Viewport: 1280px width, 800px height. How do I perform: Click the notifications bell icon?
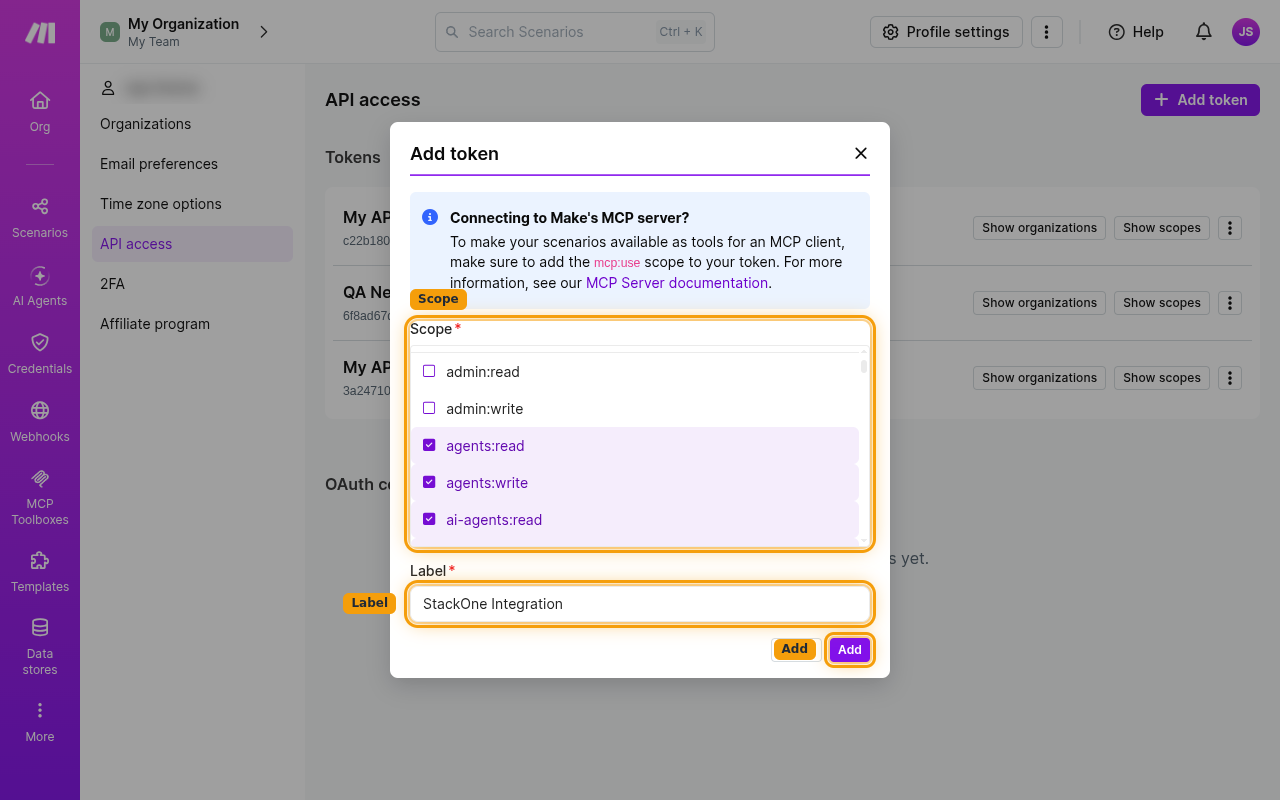click(x=1204, y=32)
